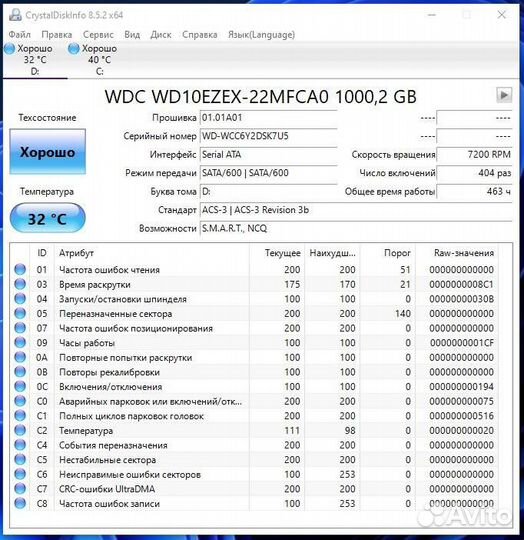Click status icon for attribute 09
This screenshot has height=540, width=524.
coord(20,343)
